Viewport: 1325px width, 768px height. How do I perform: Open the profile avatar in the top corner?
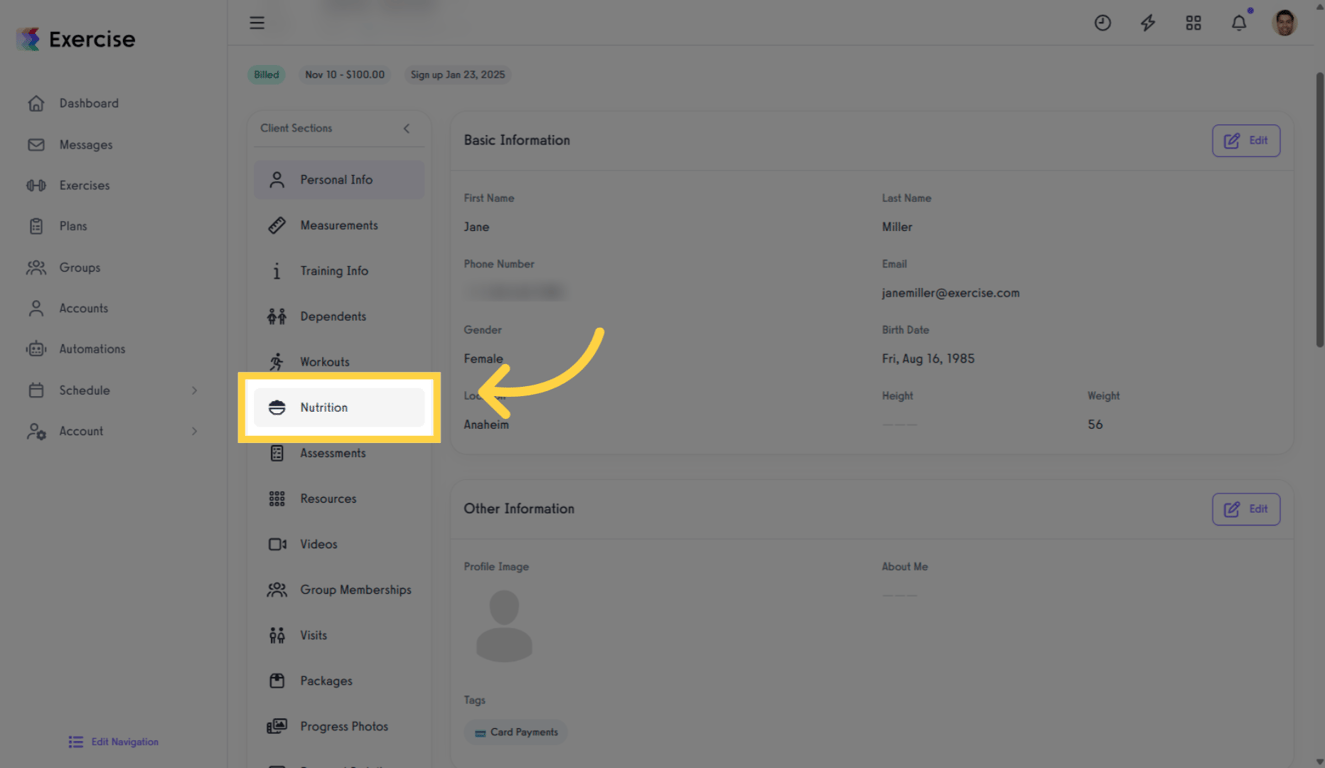click(x=1284, y=22)
